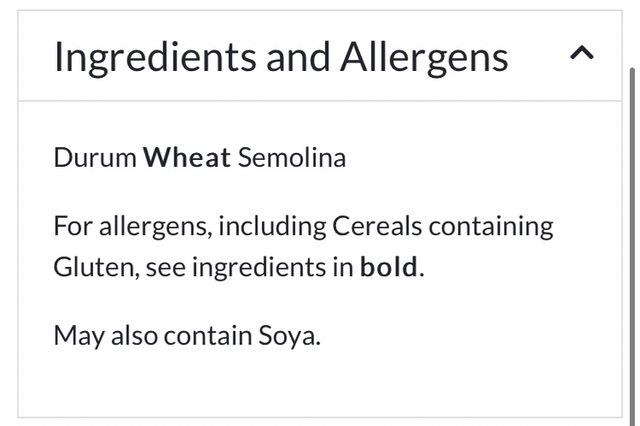Click the word "containing" before Gluten
This screenshot has height=426, width=640.
[491, 225]
